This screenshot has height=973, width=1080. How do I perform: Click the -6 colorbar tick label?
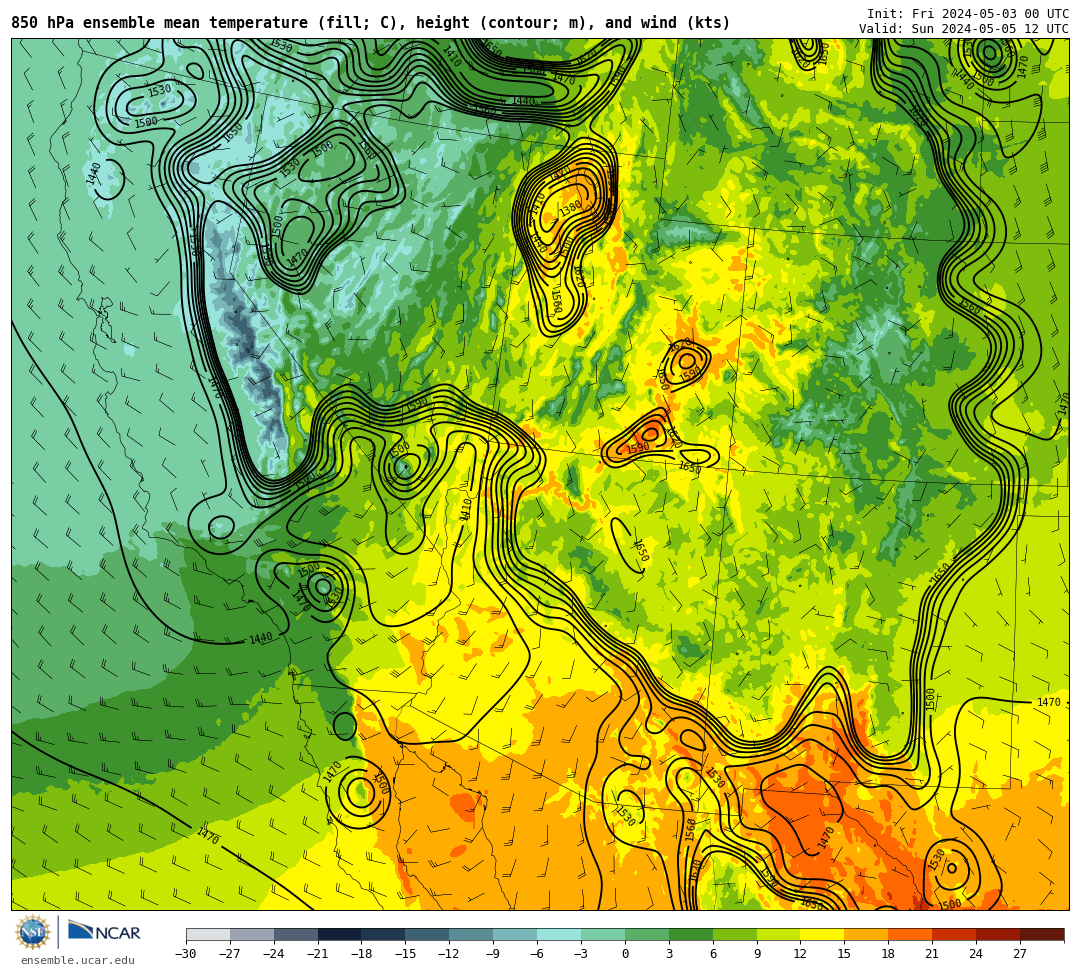[537, 954]
